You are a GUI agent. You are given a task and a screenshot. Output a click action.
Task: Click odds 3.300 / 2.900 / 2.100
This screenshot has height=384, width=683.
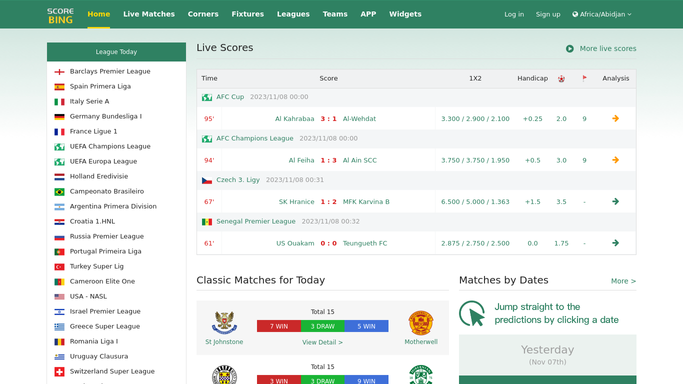[x=475, y=119]
